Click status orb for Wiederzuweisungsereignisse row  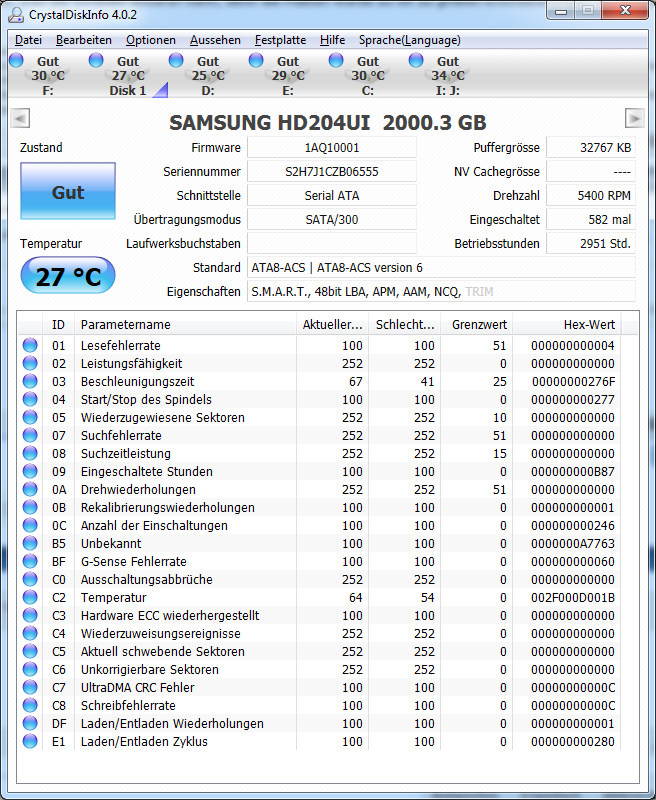click(30, 633)
